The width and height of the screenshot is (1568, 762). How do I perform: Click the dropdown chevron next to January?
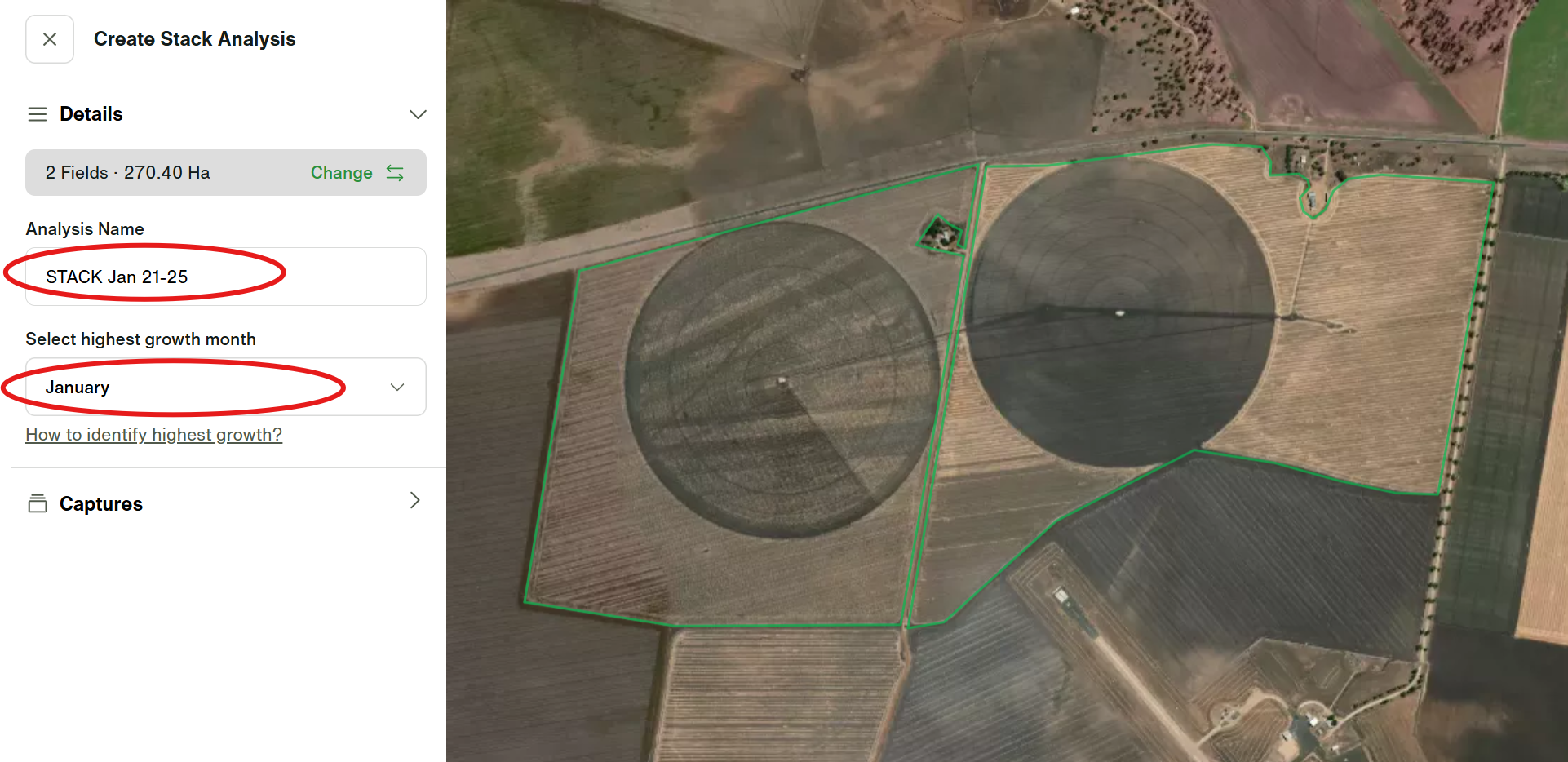click(x=397, y=387)
